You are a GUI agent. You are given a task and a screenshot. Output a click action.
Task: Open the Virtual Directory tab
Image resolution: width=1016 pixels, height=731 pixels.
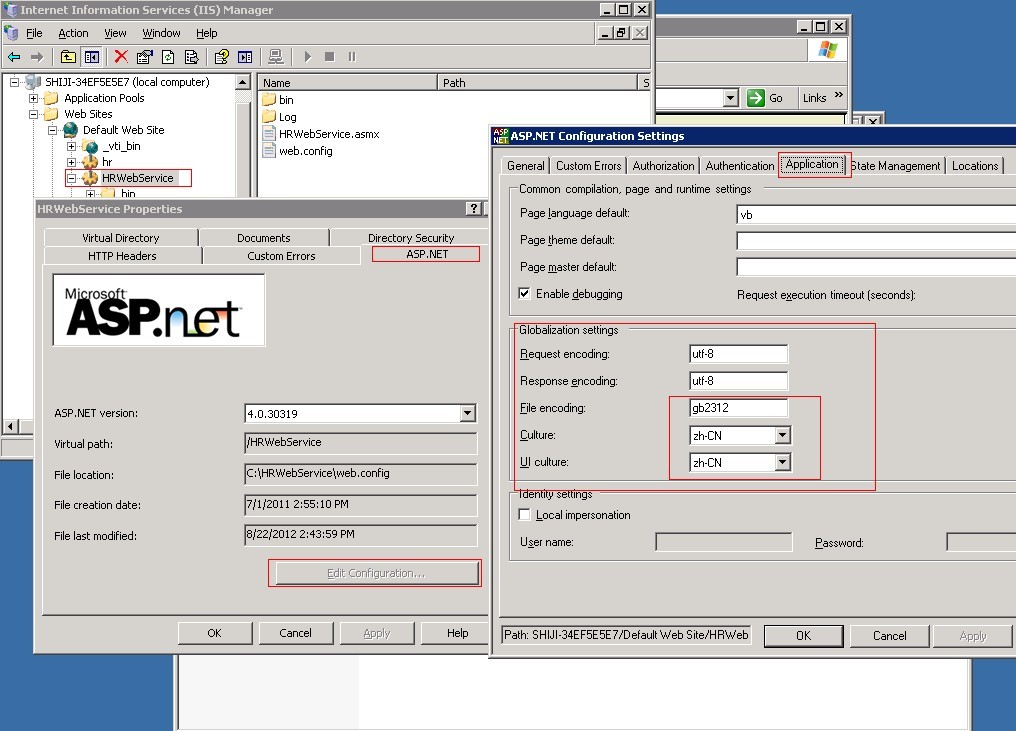(x=121, y=238)
